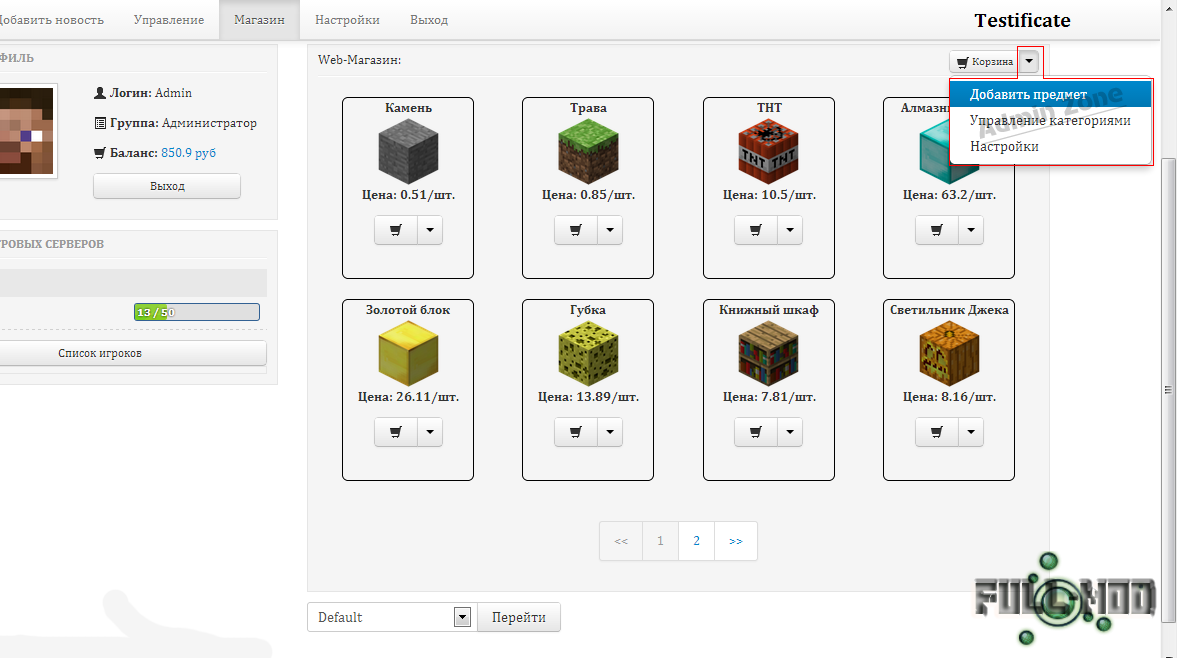Choose Настройки in the cart dropdown menu
1177x658 pixels.
click(x=1050, y=146)
